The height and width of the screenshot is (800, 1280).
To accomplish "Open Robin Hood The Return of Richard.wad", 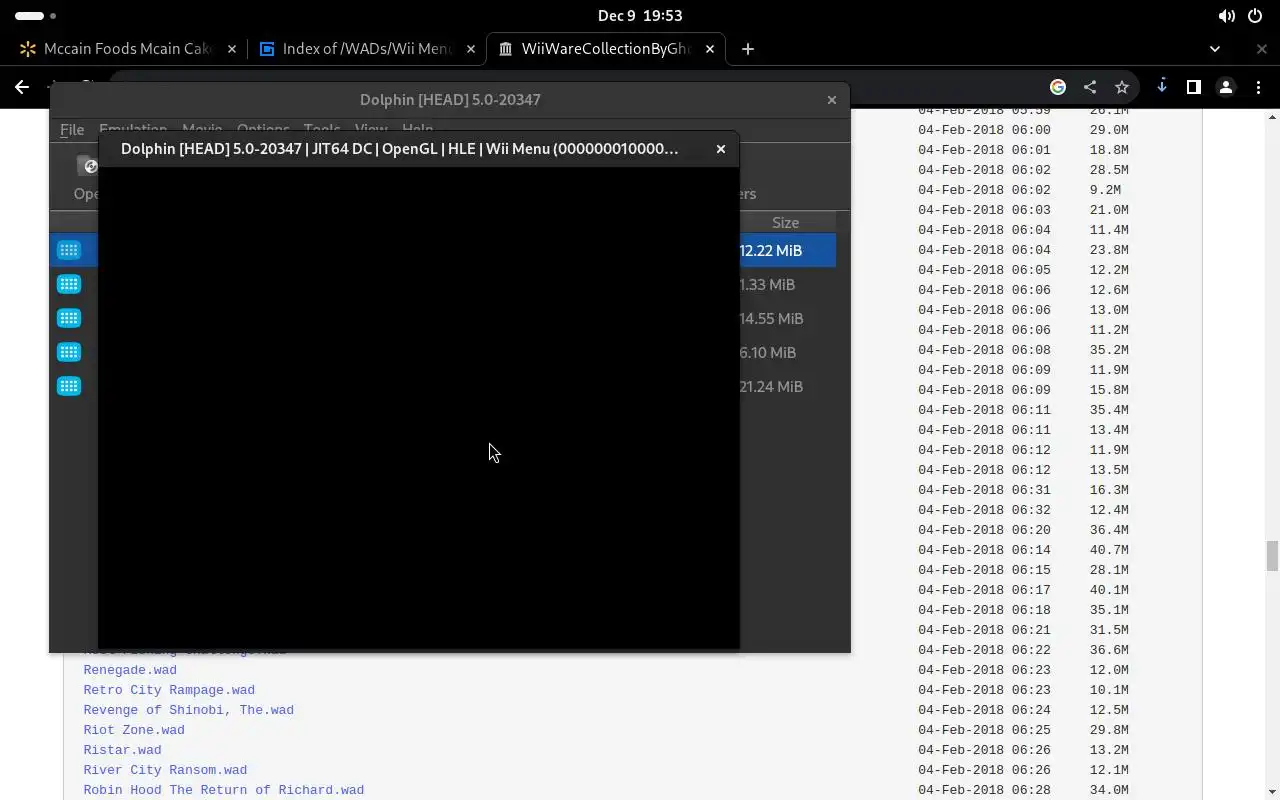I will (x=223, y=790).
